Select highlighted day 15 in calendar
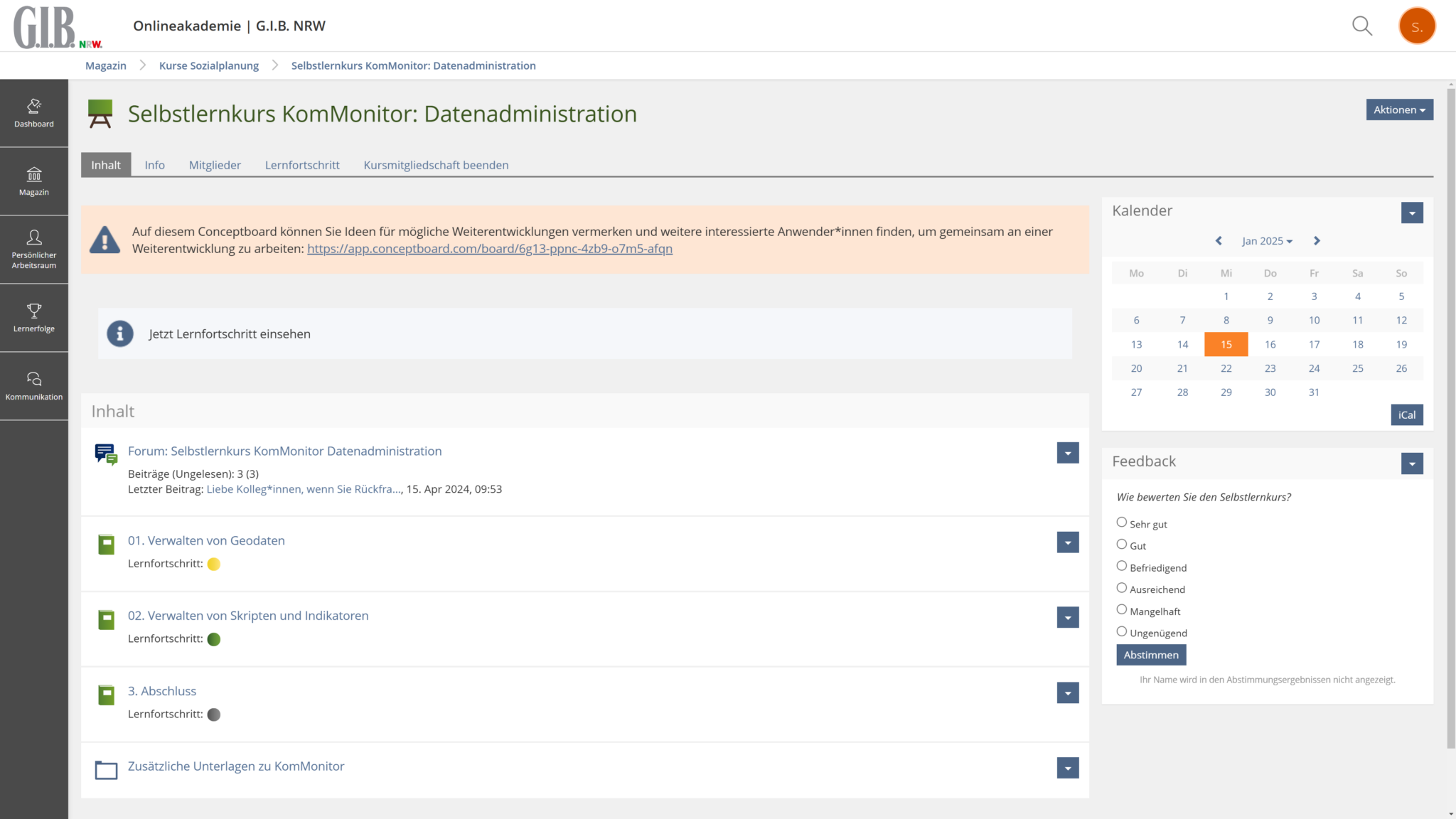1456x819 pixels. click(1226, 344)
